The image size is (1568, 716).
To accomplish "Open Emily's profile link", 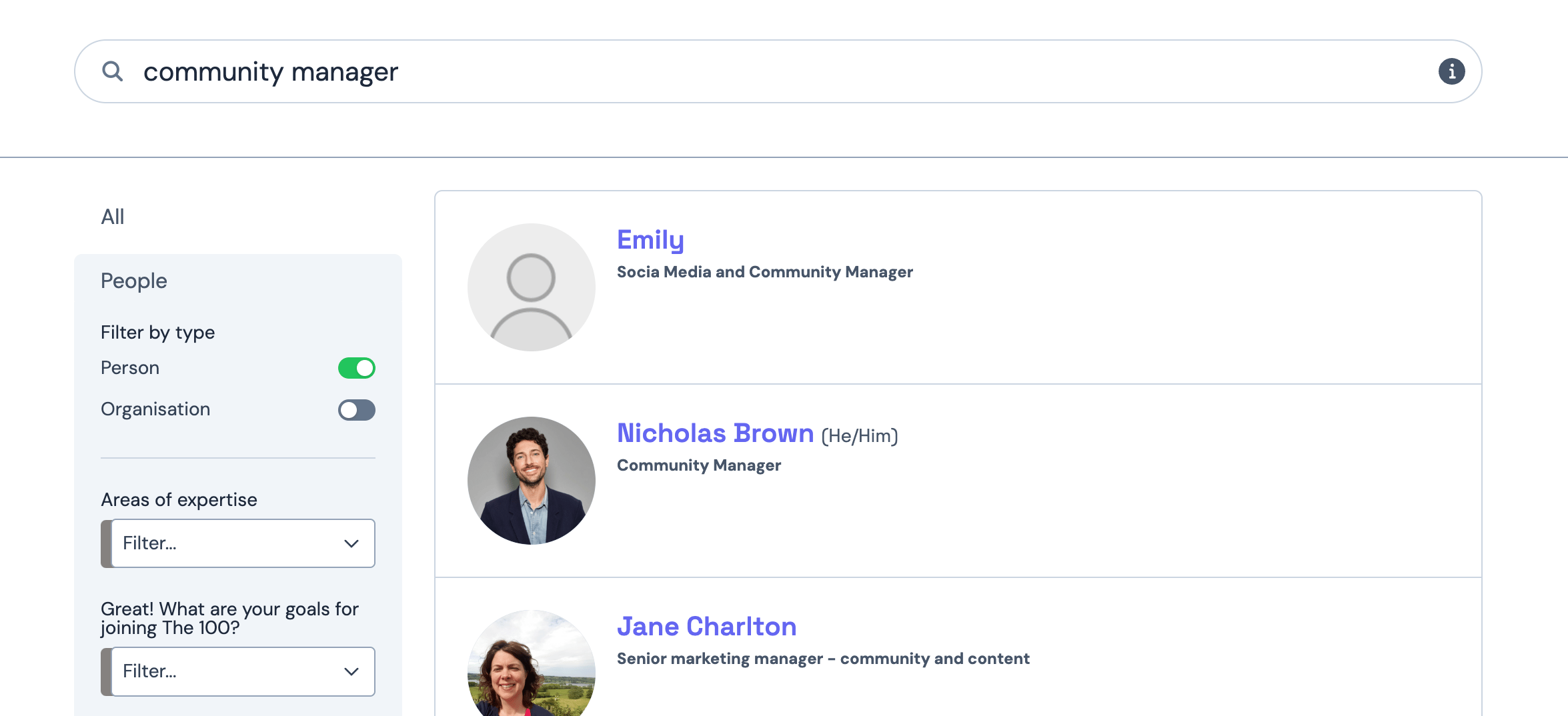I will pos(650,240).
